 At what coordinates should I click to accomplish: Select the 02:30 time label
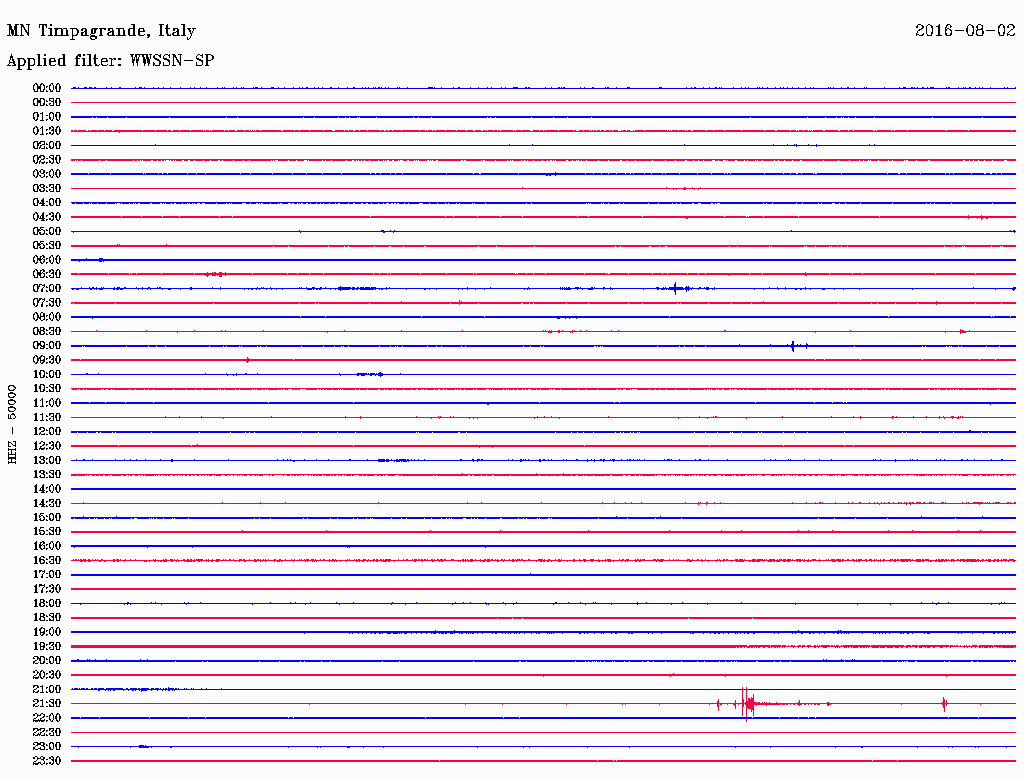47,159
